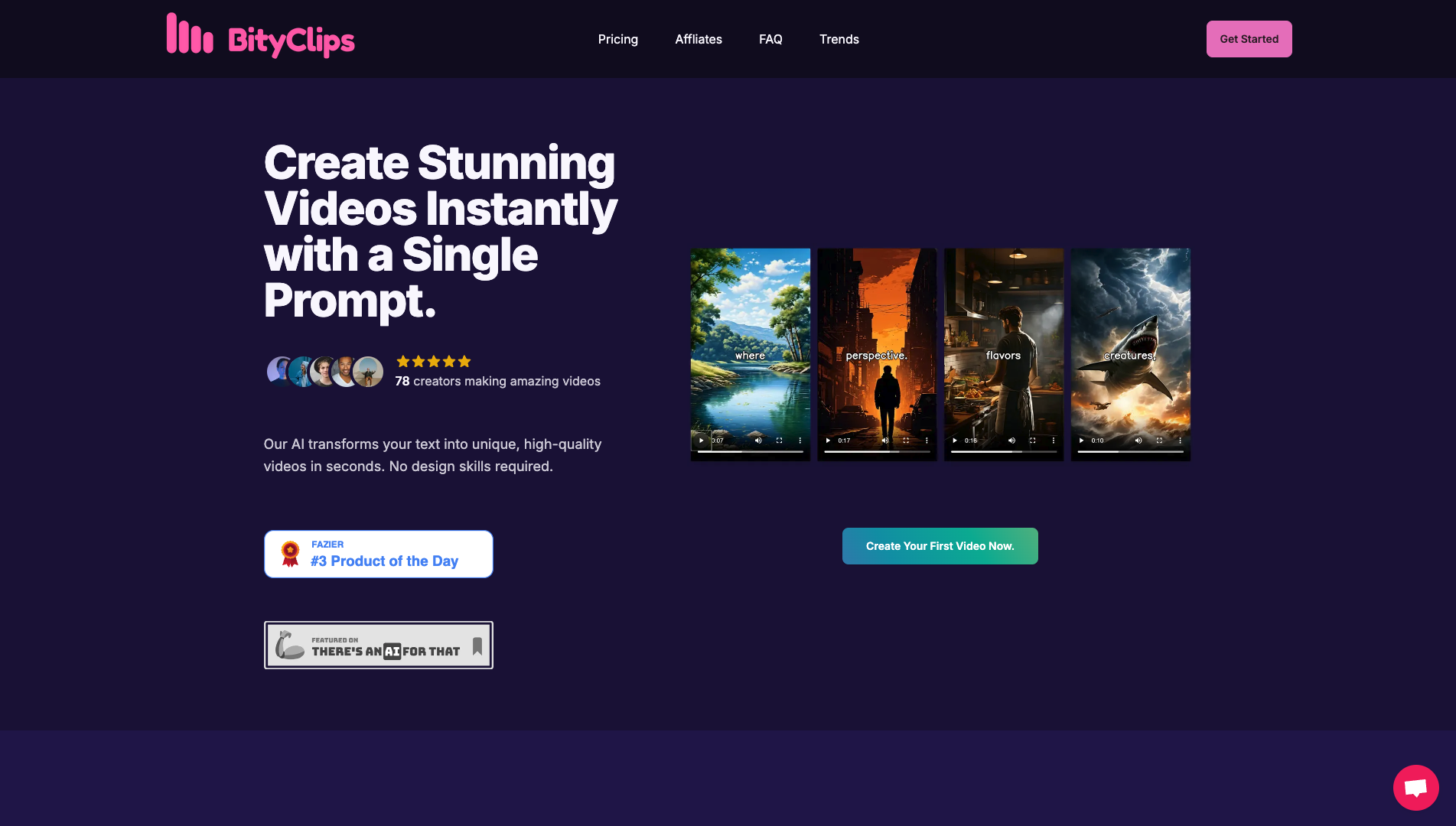
Task: Open fullscreen on the chef video
Action: [1032, 441]
